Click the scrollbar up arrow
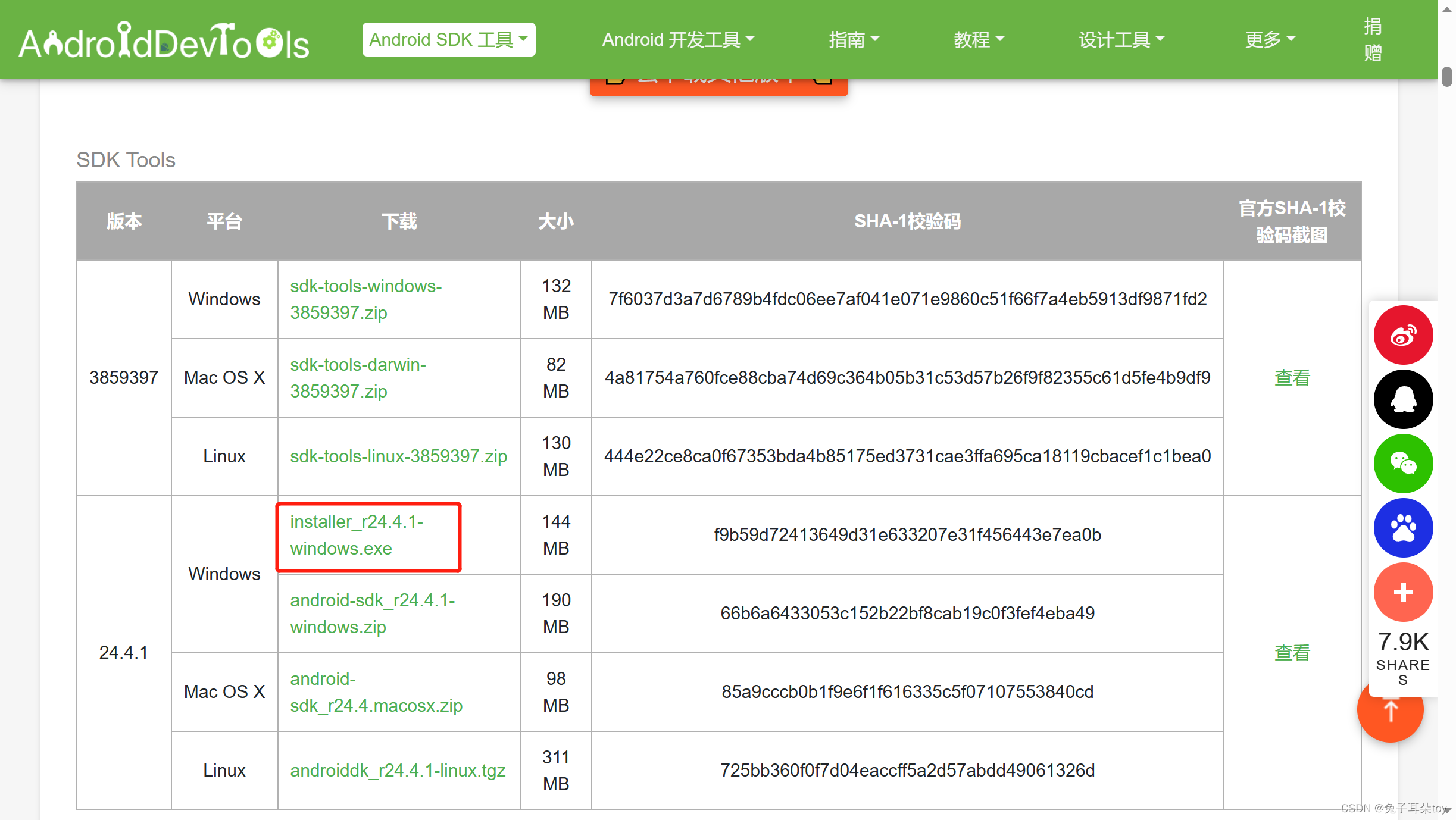 pyautogui.click(x=1447, y=10)
